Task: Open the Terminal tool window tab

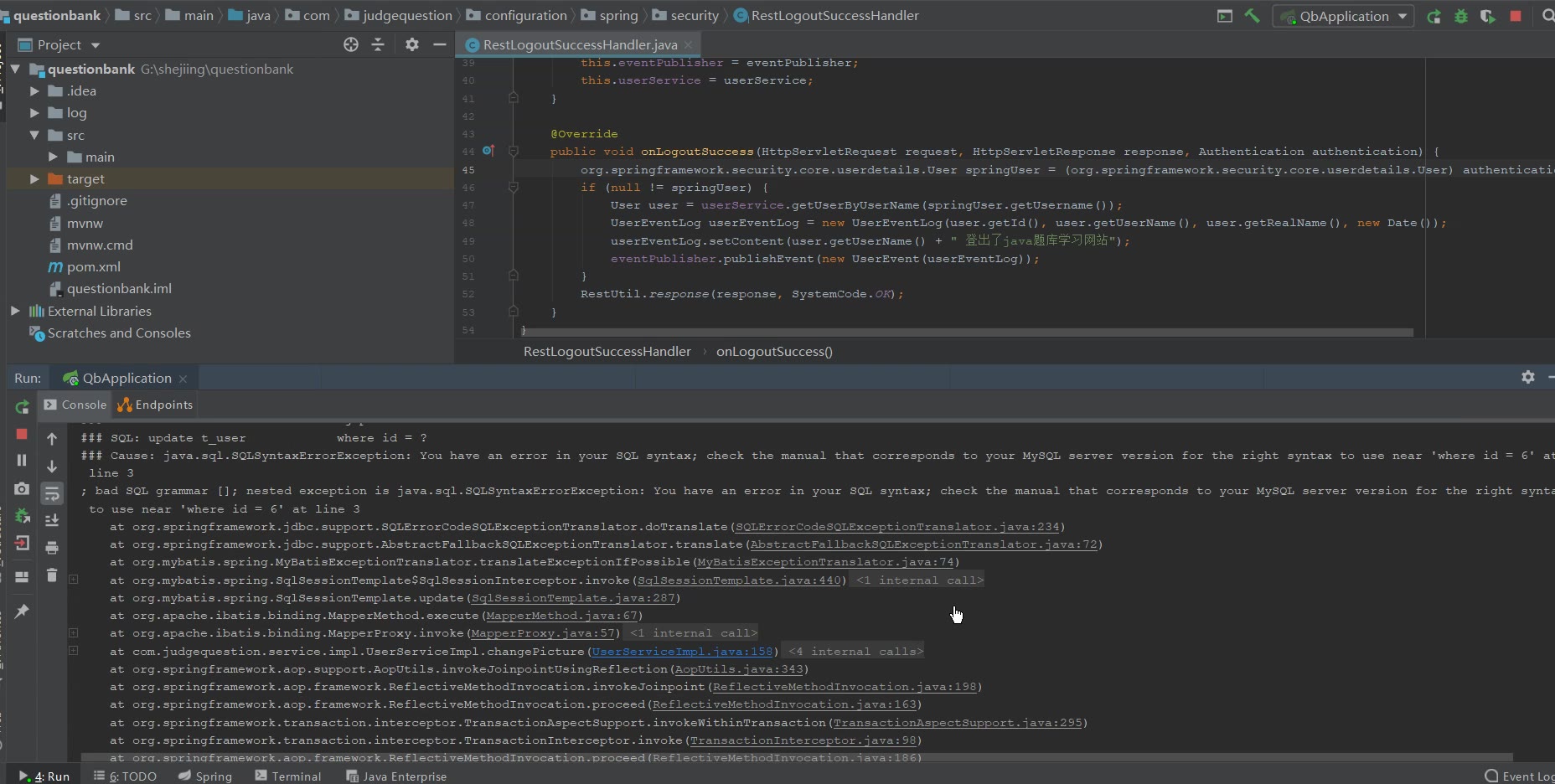Action: click(288, 776)
